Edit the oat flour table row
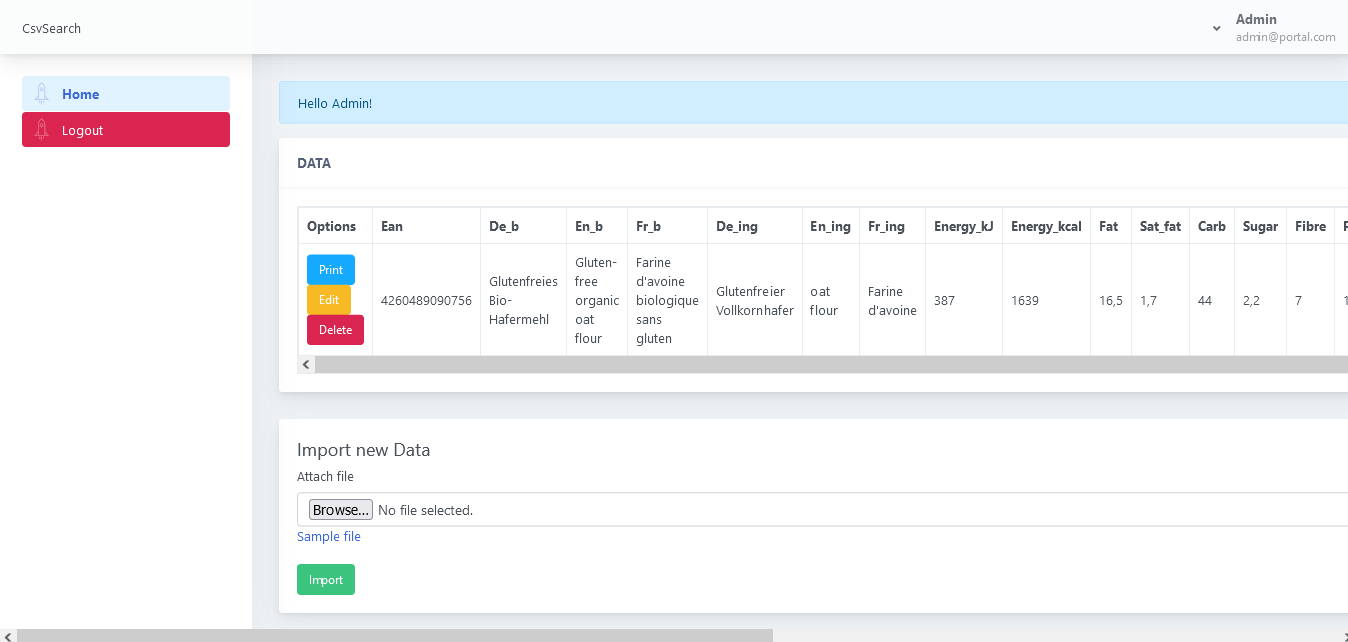This screenshot has height=642, width=1348. 329,299
